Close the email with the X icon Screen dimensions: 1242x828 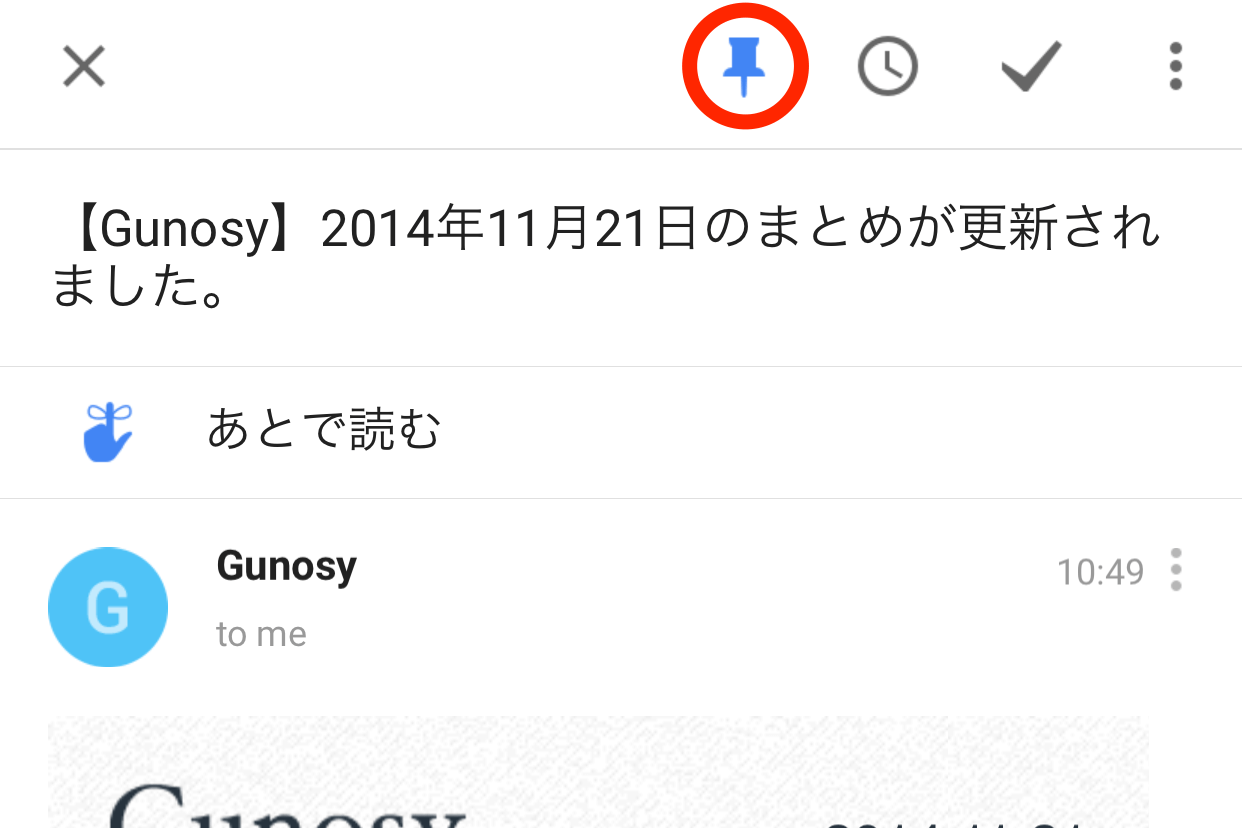(x=84, y=68)
